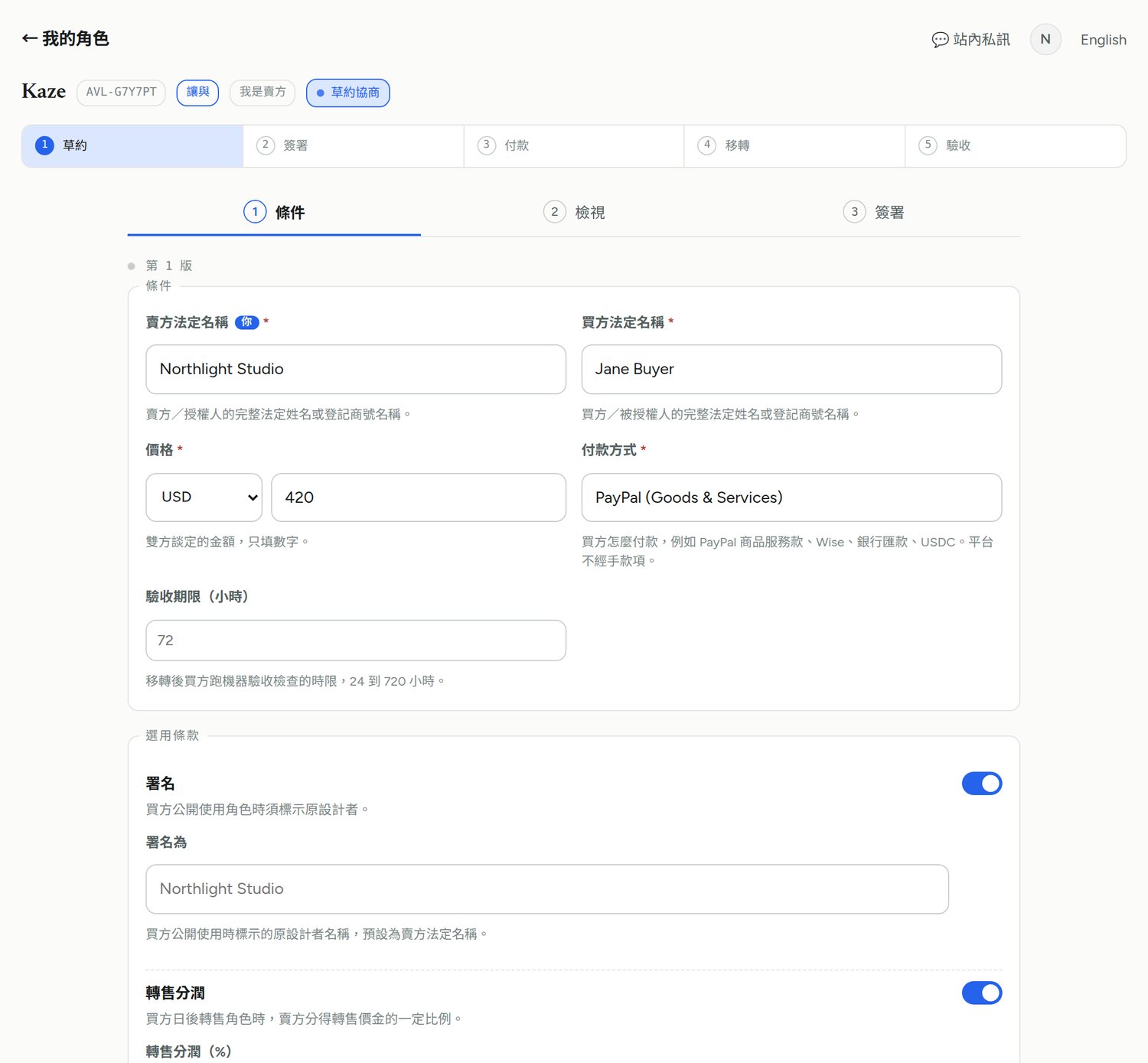Viewport: 1148px width, 1063px height.
Task: Edit the 付款方式 PayPal field
Action: click(x=791, y=497)
